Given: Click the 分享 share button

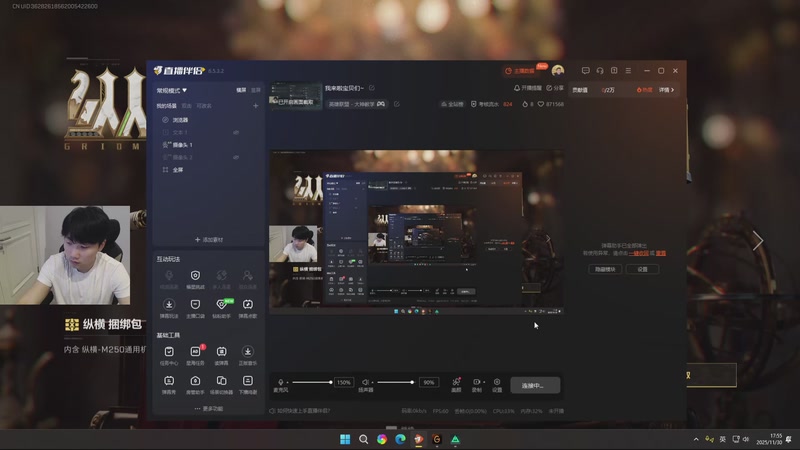Looking at the screenshot, I should [555, 88].
